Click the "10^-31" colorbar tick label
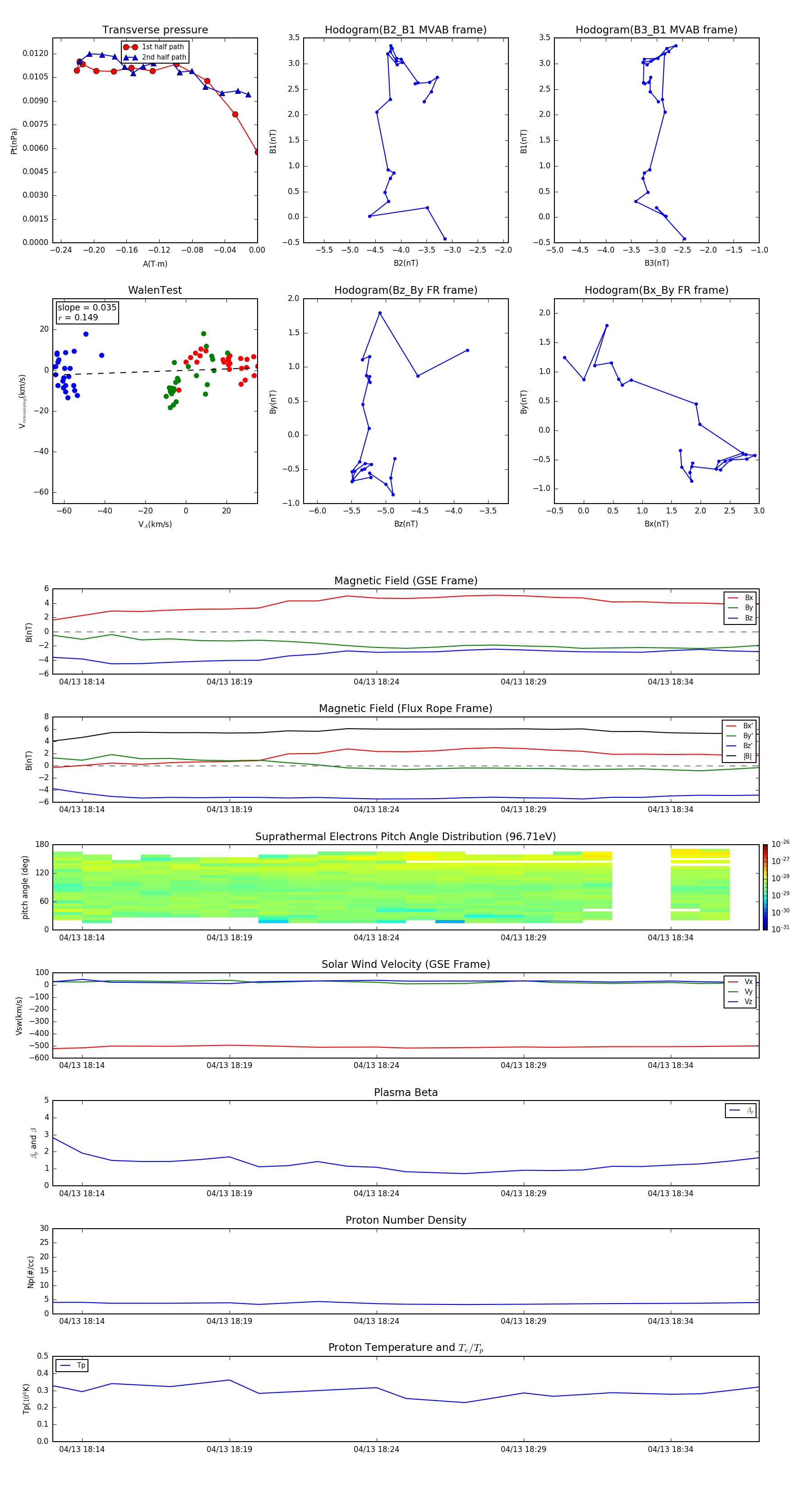This screenshot has height=1489, width=812. (780, 929)
